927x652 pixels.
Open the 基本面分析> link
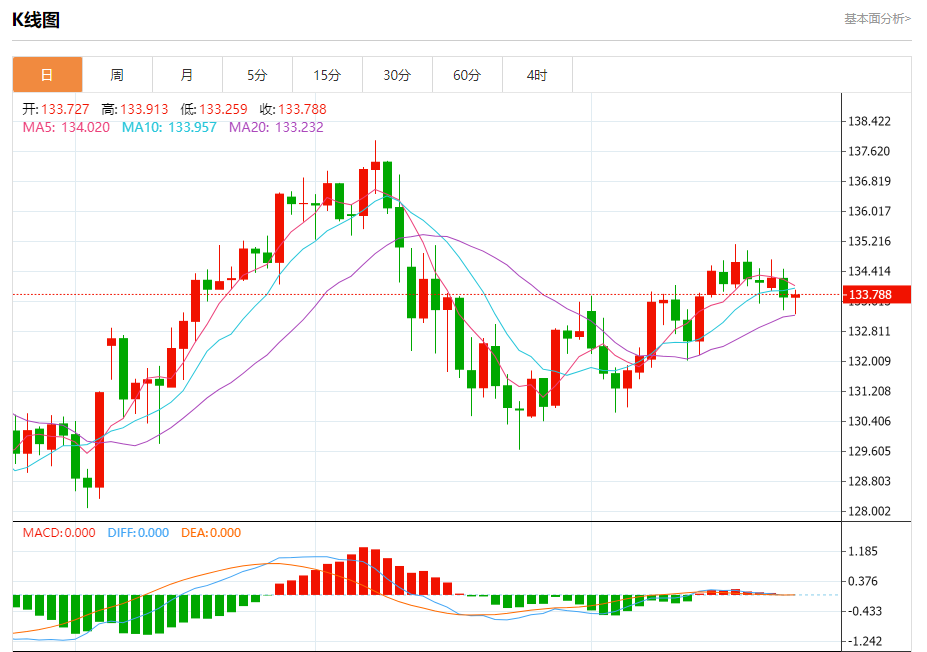[x=877, y=19]
